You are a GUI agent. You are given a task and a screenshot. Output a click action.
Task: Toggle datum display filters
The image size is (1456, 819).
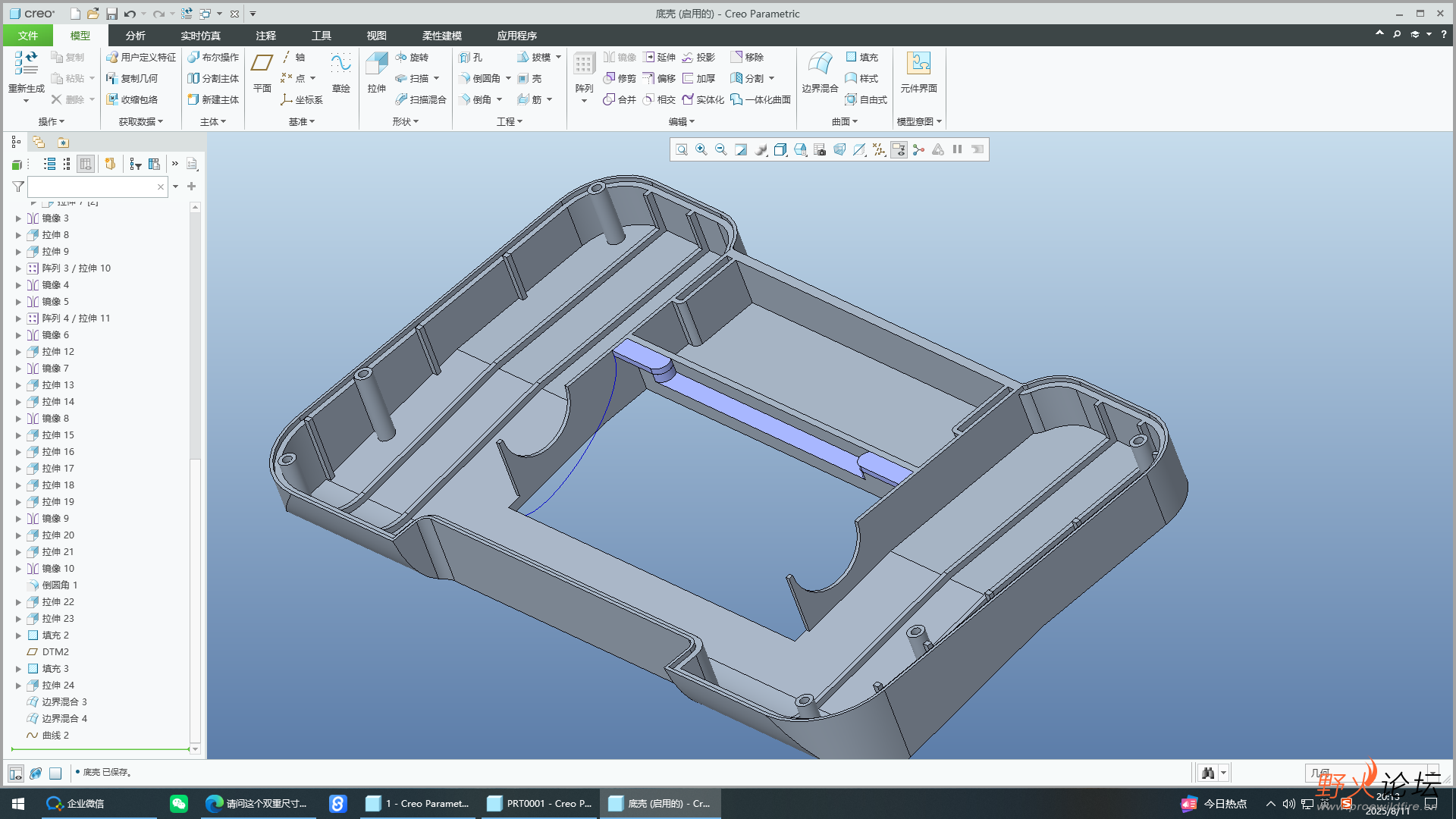point(879,150)
